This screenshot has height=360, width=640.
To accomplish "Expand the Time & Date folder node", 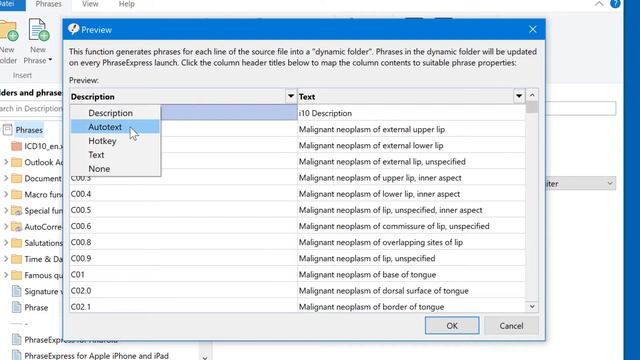I will 6,259.
